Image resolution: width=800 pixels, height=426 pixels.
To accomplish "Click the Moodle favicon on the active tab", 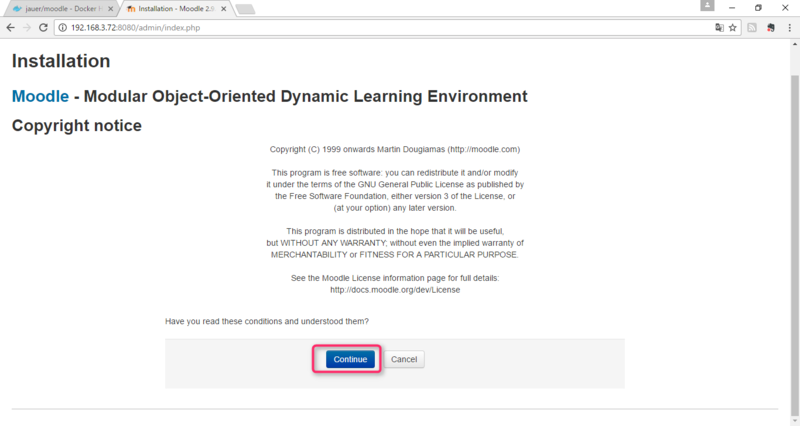I will coord(131,9).
